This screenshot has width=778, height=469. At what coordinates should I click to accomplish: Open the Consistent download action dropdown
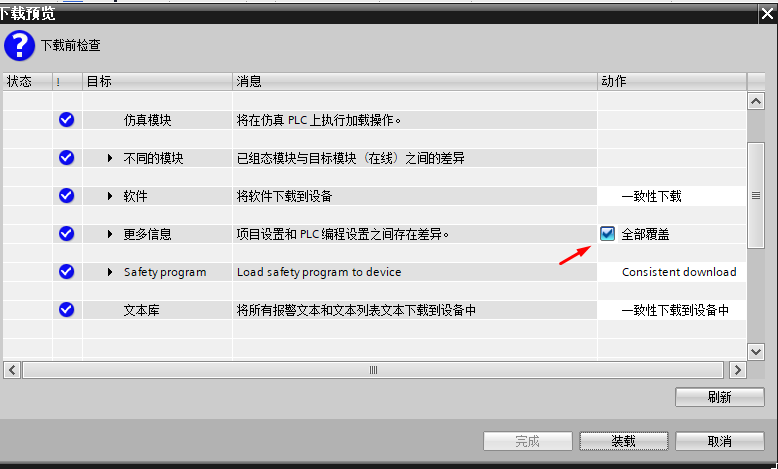point(671,272)
